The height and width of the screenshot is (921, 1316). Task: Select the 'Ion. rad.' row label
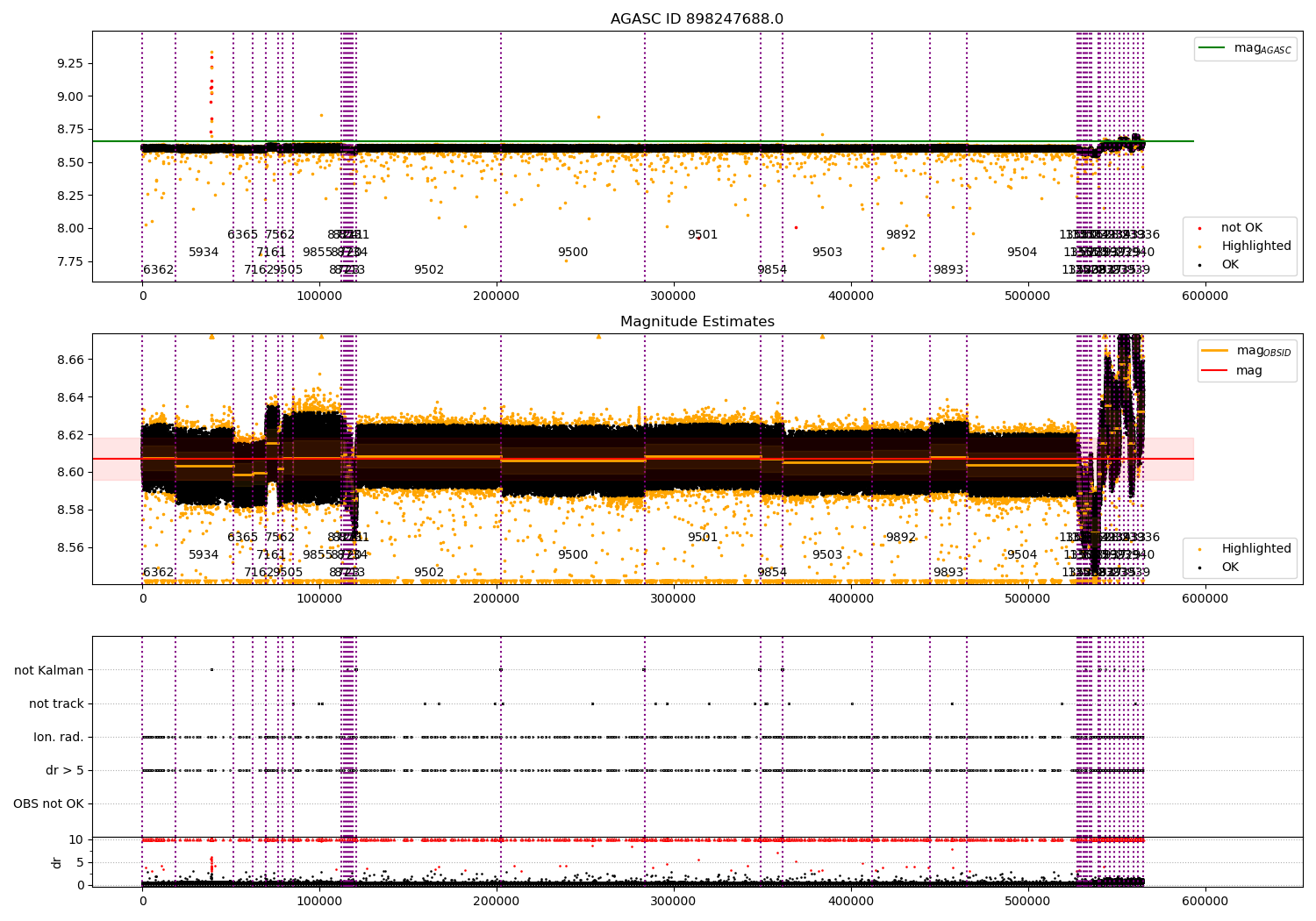tap(59, 737)
